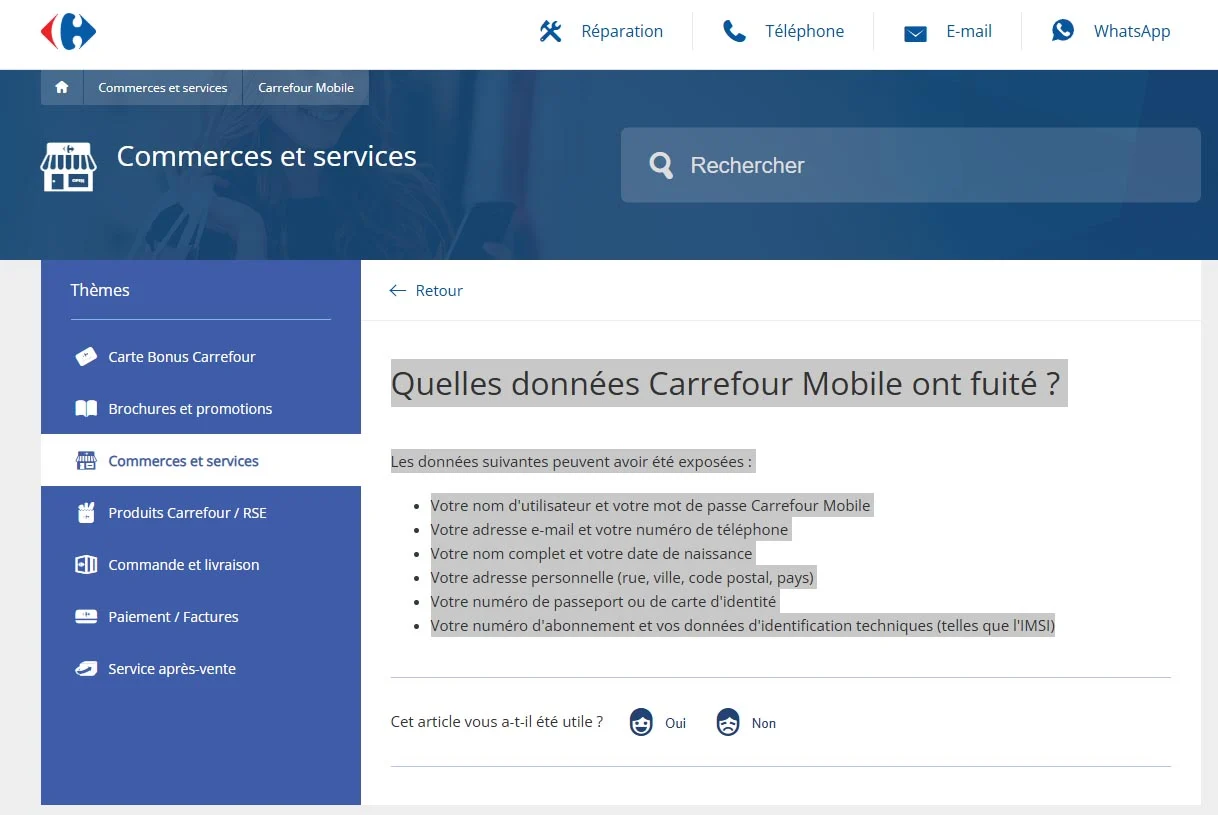Click the Retour back arrow icon
The height and width of the screenshot is (815, 1218).
[x=398, y=291]
